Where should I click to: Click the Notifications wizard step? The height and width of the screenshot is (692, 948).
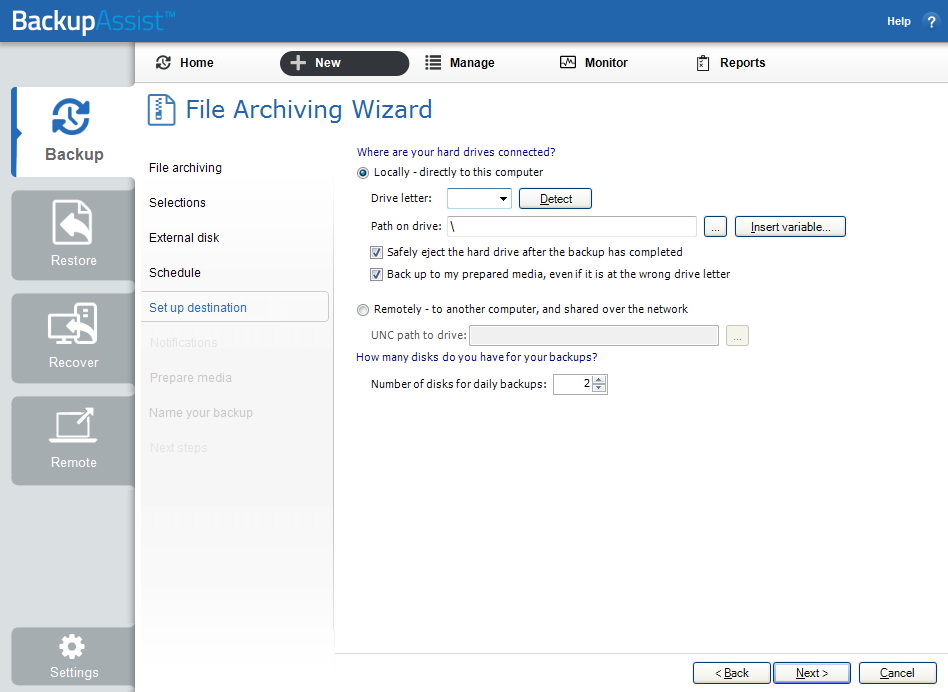[183, 343]
